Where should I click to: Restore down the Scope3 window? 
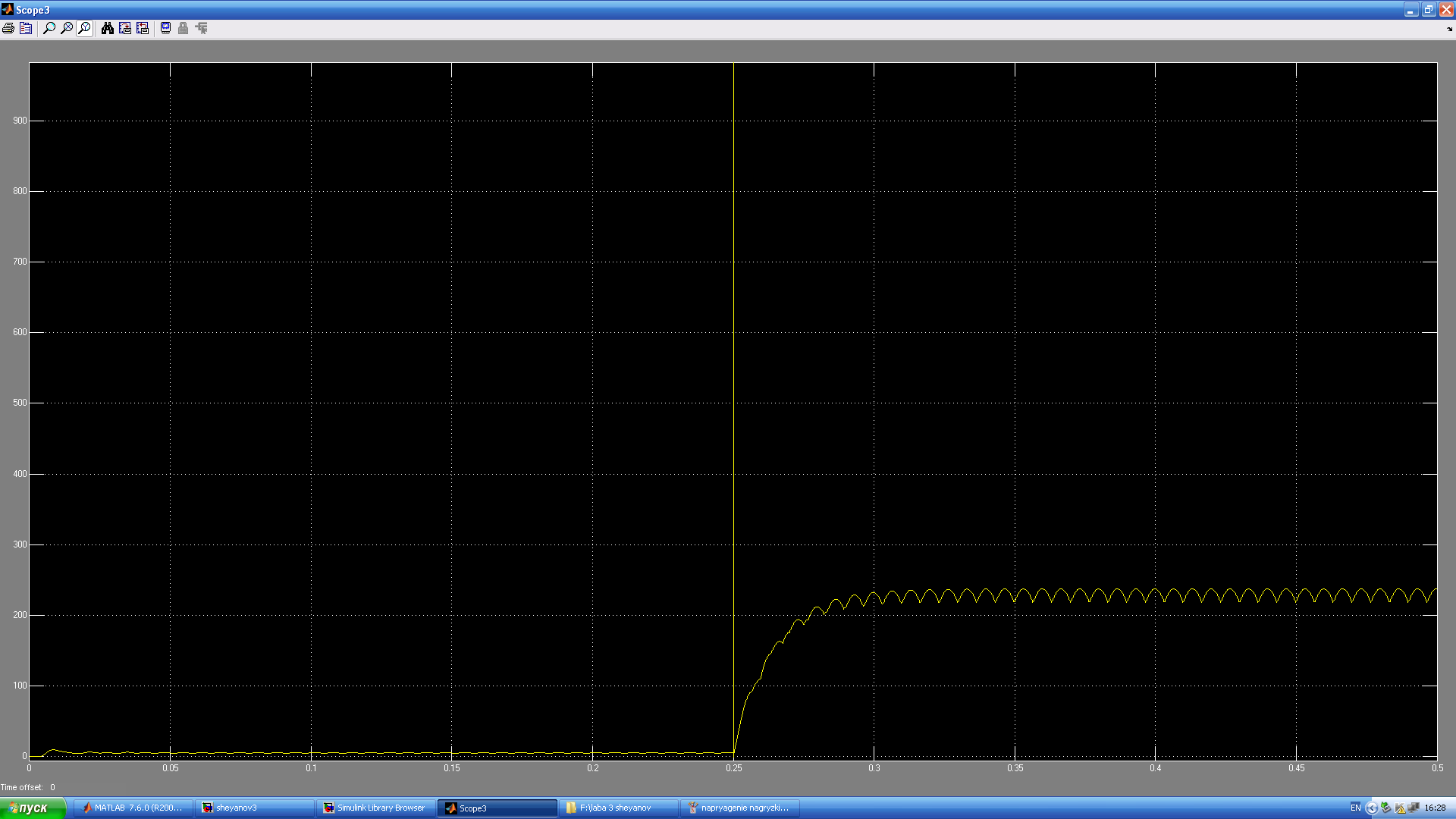point(1428,10)
